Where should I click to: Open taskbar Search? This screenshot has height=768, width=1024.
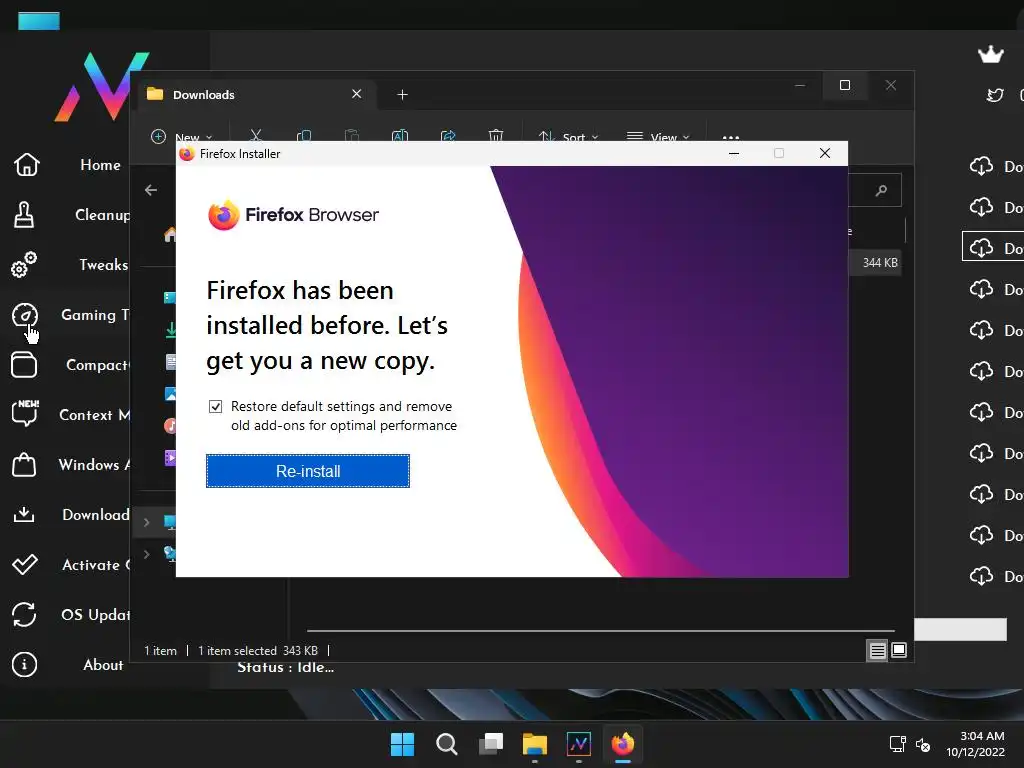point(447,744)
